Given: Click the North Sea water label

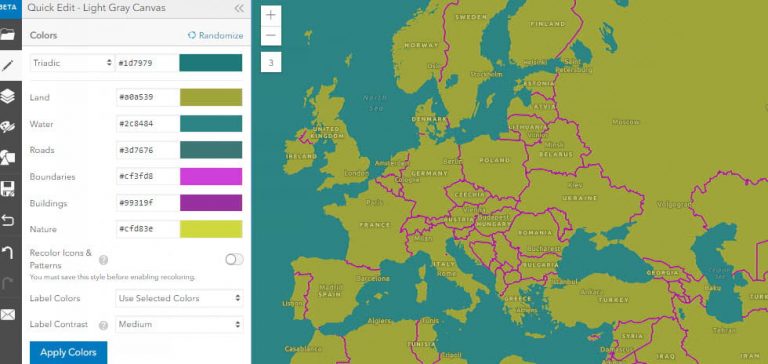Looking at the screenshot, I should click(375, 103).
